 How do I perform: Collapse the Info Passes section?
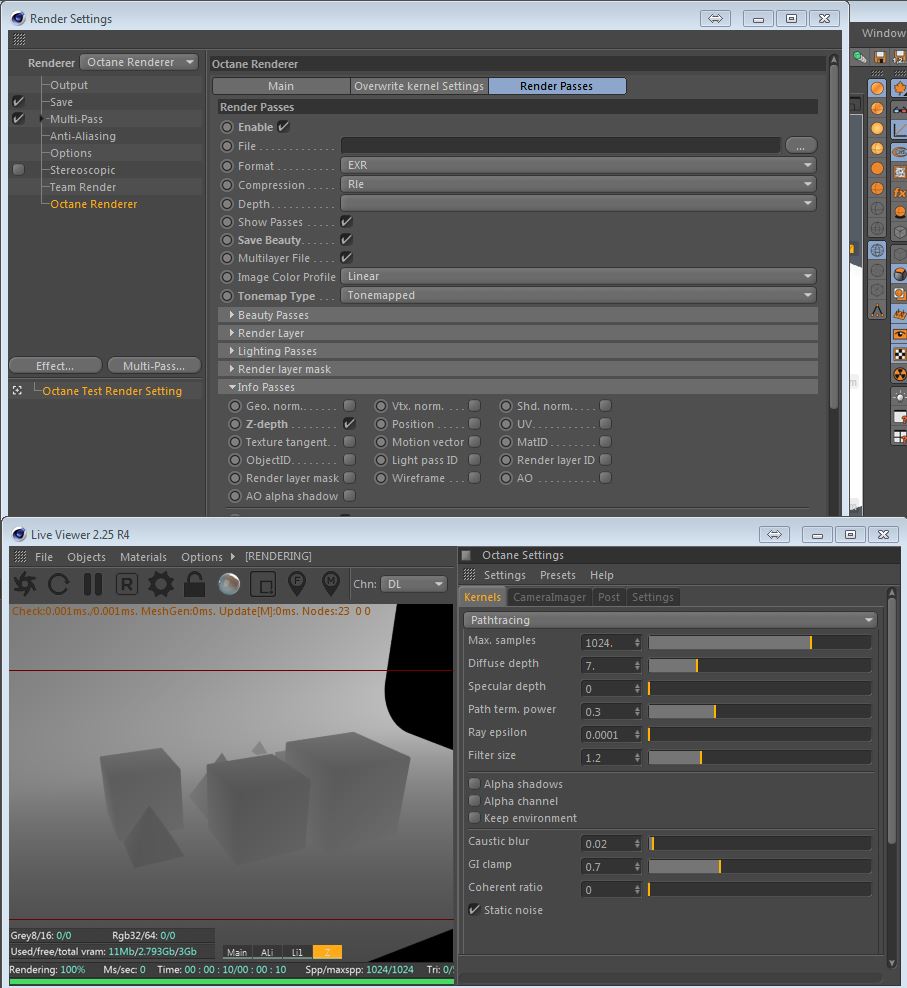pyautogui.click(x=517, y=387)
